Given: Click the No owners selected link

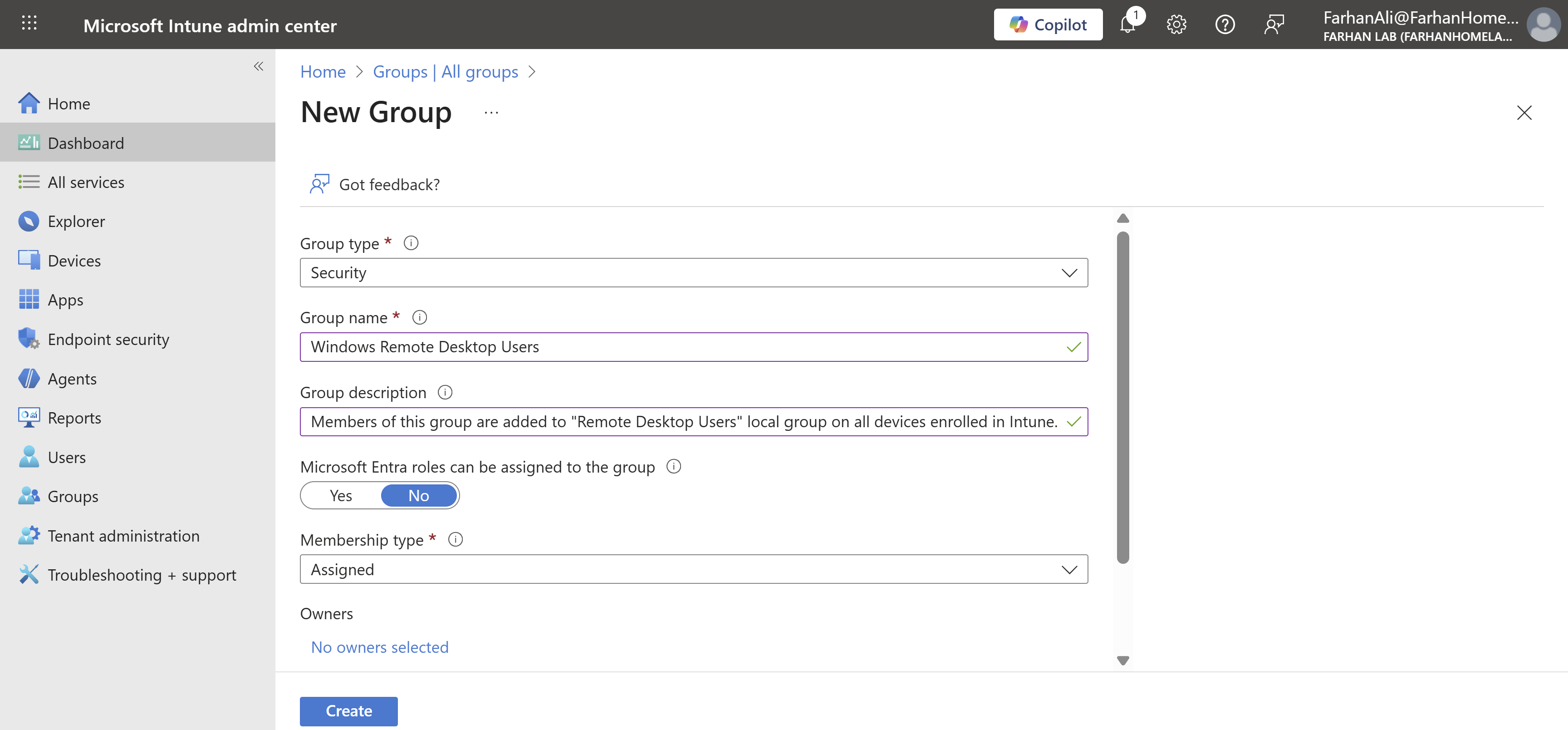Looking at the screenshot, I should pyautogui.click(x=380, y=646).
